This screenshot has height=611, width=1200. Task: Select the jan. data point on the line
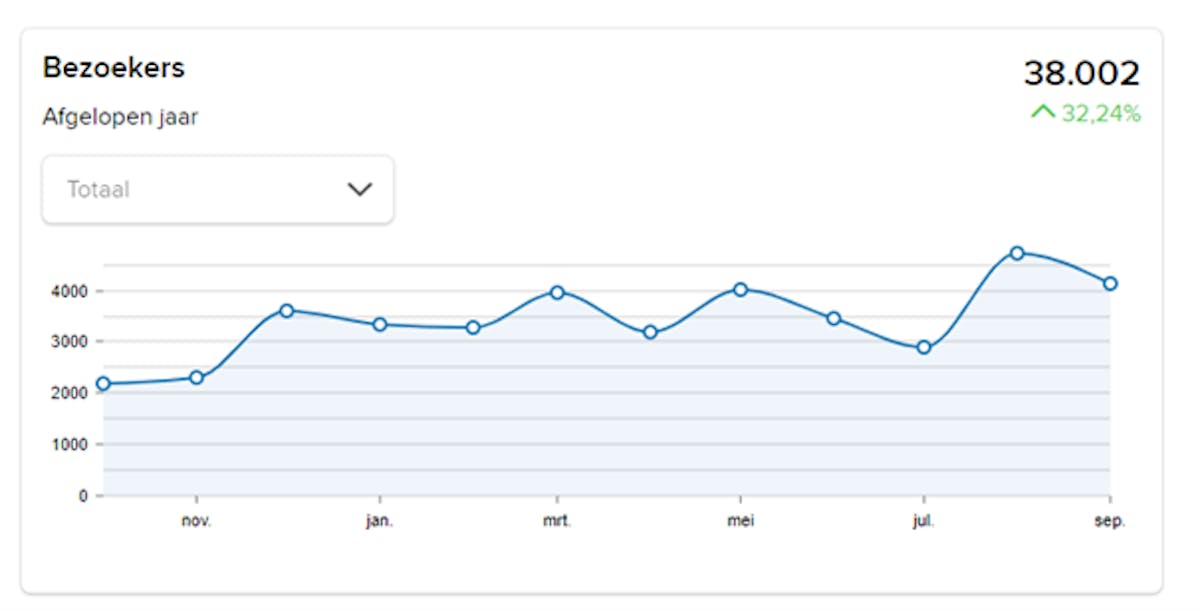click(380, 325)
